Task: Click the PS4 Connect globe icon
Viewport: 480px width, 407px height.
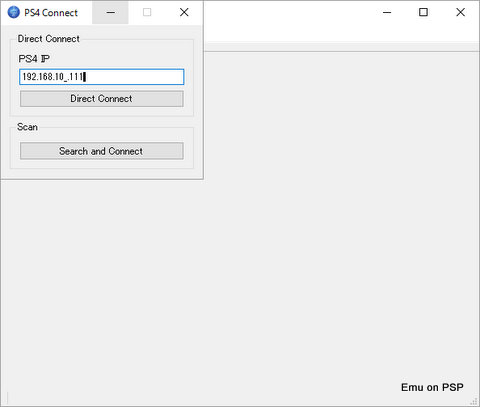Action: [14, 12]
